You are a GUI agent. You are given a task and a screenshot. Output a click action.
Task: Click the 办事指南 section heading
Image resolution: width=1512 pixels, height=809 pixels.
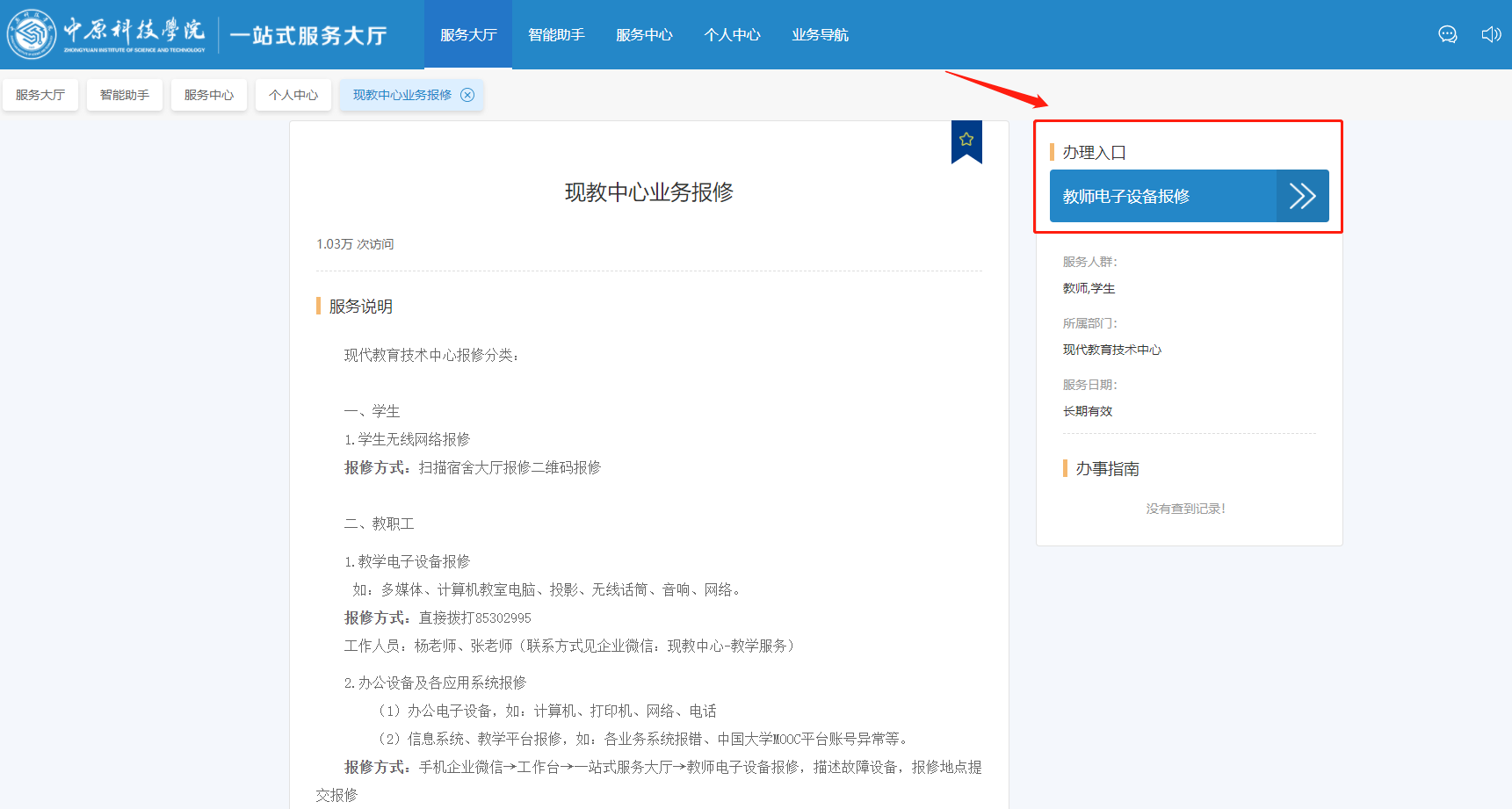[x=1107, y=469]
